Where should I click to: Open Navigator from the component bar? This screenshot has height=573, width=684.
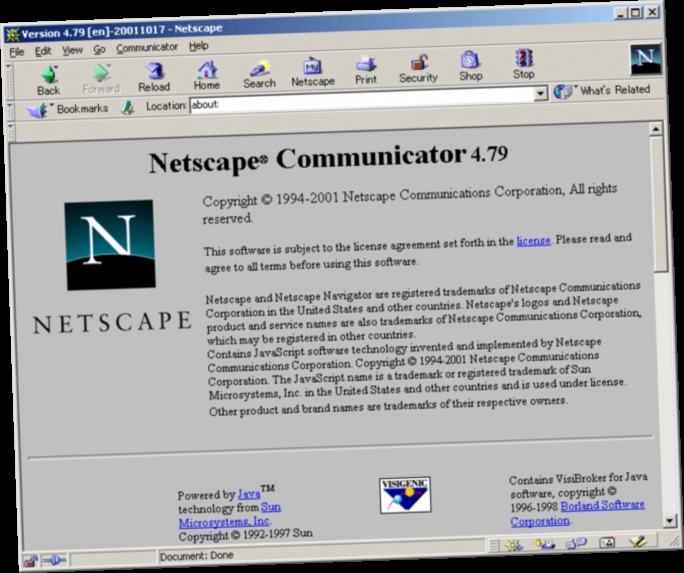click(x=514, y=545)
